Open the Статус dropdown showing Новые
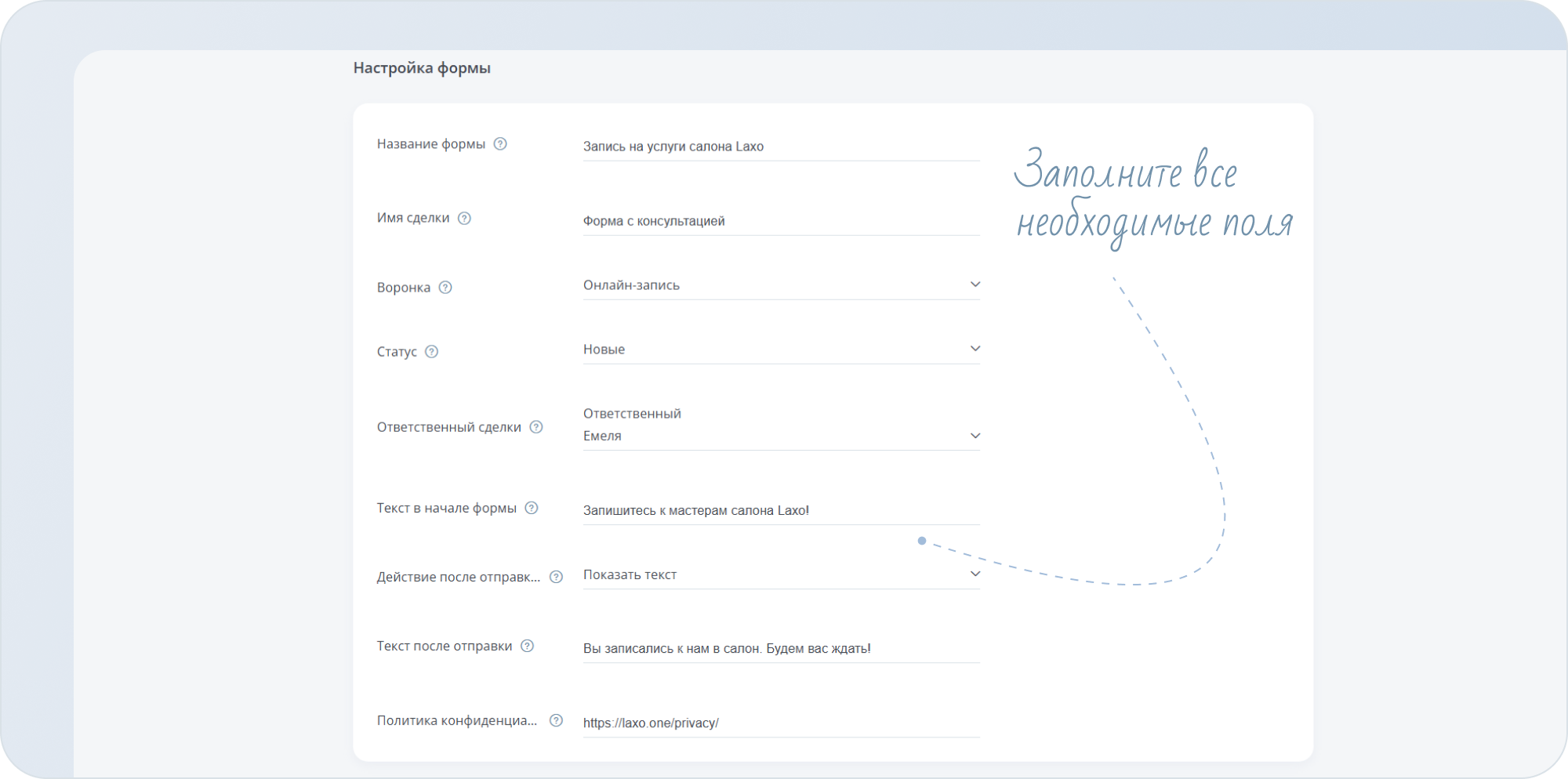Viewport: 1568px width, 779px height. point(780,350)
